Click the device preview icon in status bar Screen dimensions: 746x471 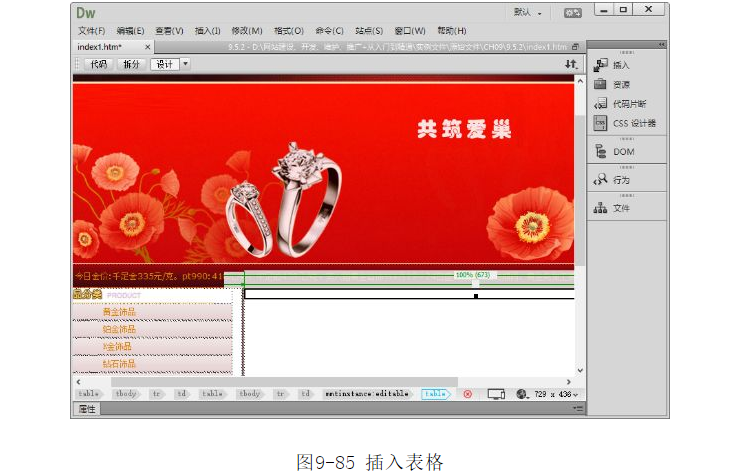coord(495,394)
